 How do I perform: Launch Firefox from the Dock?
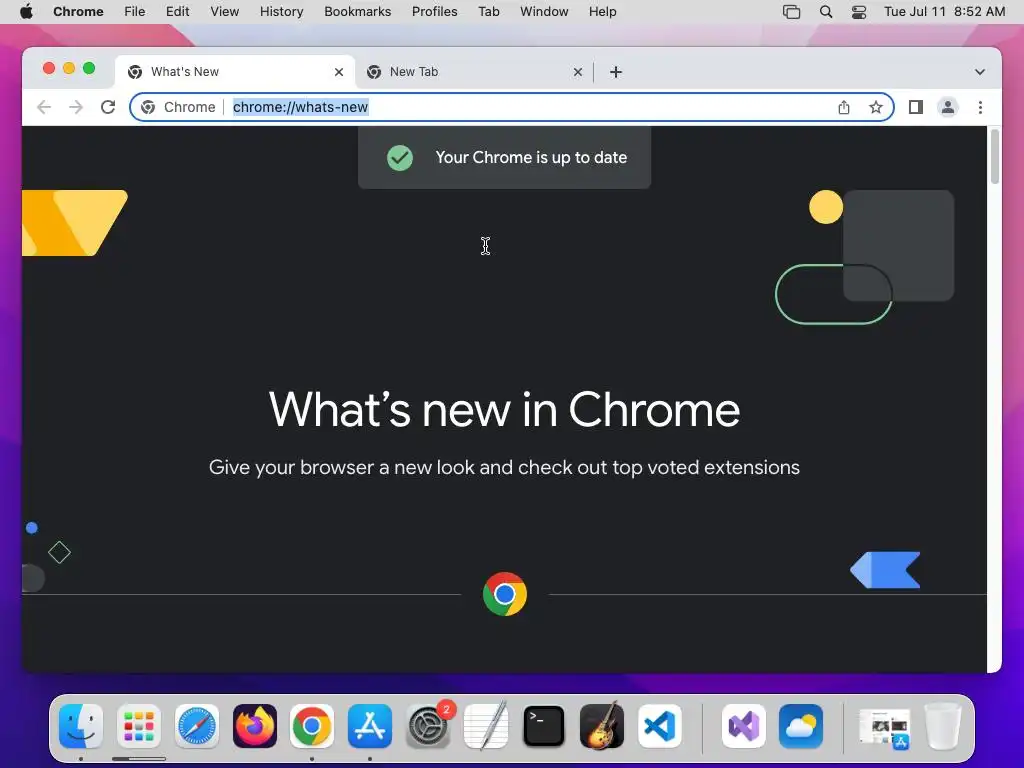255,726
